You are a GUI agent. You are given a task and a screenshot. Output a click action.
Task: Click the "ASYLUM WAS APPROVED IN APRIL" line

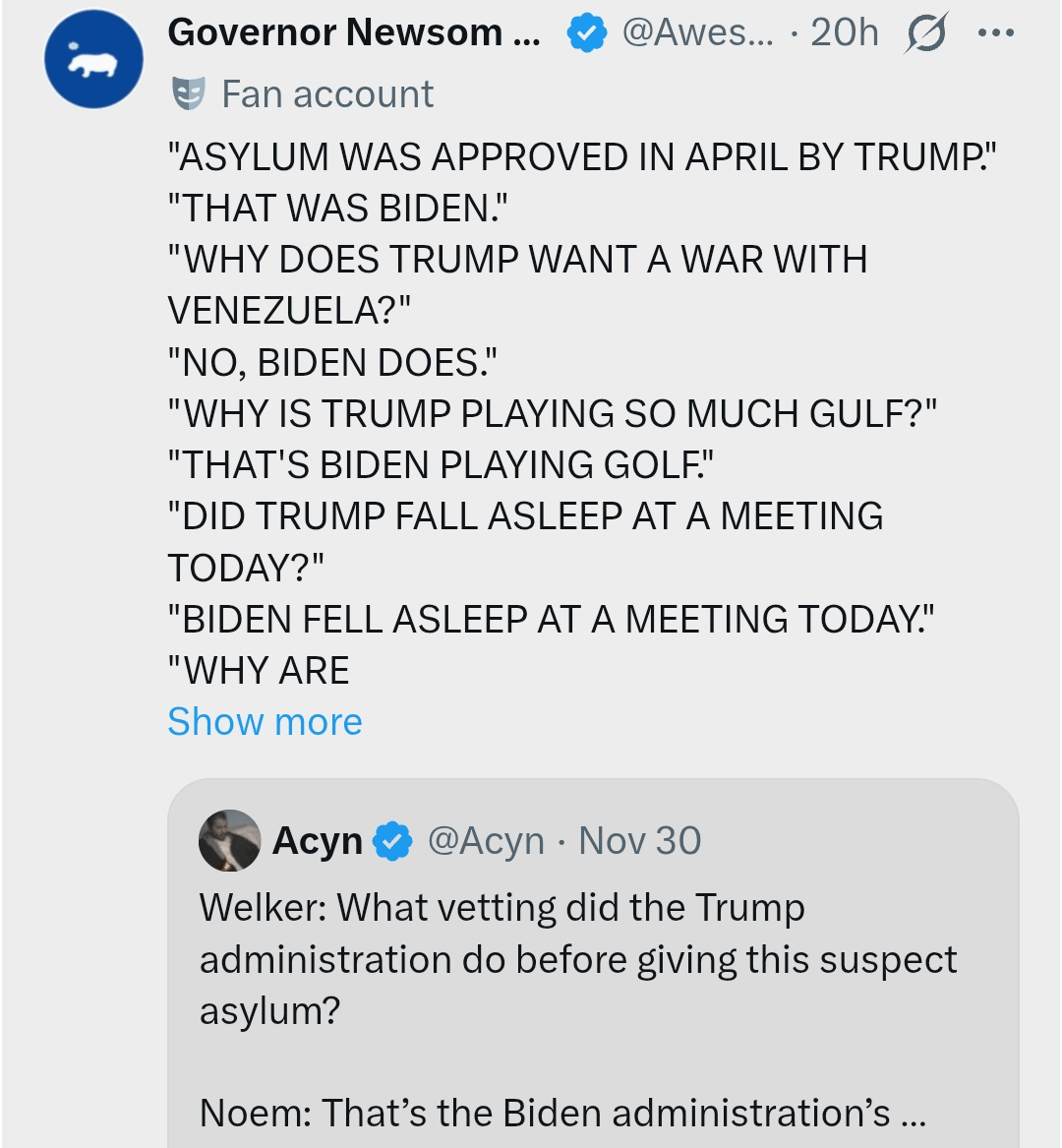click(x=582, y=157)
